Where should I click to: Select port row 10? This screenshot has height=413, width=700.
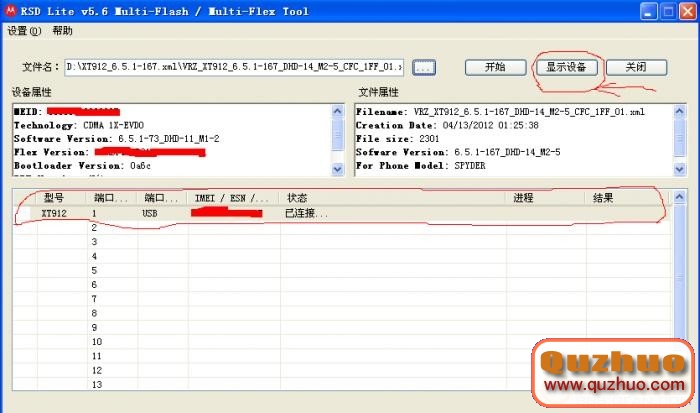coord(342,342)
